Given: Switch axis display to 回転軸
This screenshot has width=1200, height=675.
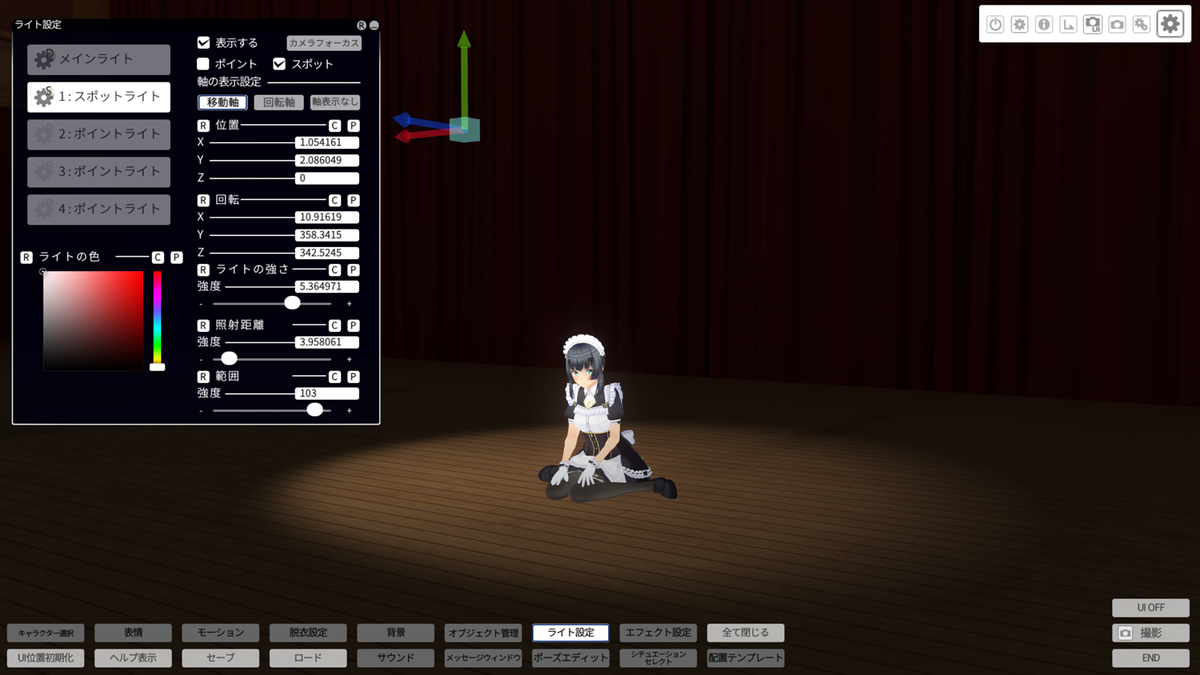Looking at the screenshot, I should [279, 102].
